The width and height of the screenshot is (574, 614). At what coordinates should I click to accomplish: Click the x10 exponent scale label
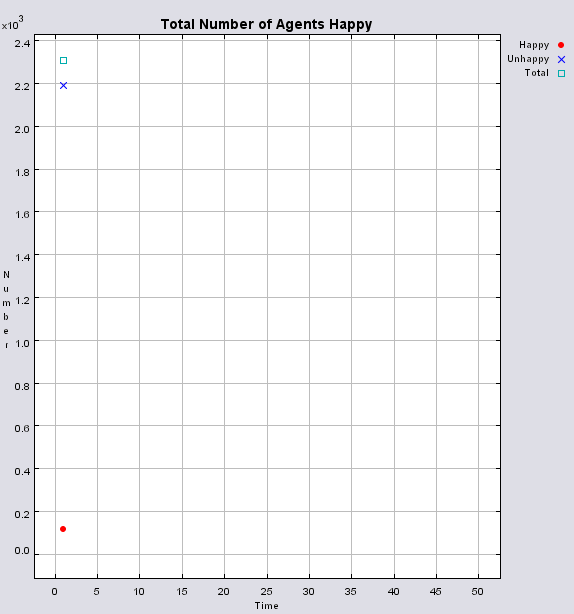click(x=13, y=23)
